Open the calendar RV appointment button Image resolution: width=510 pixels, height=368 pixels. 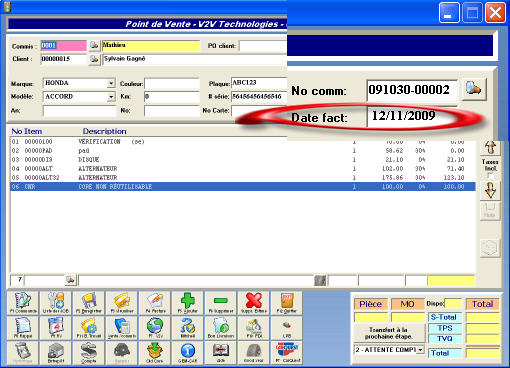(x=56, y=328)
